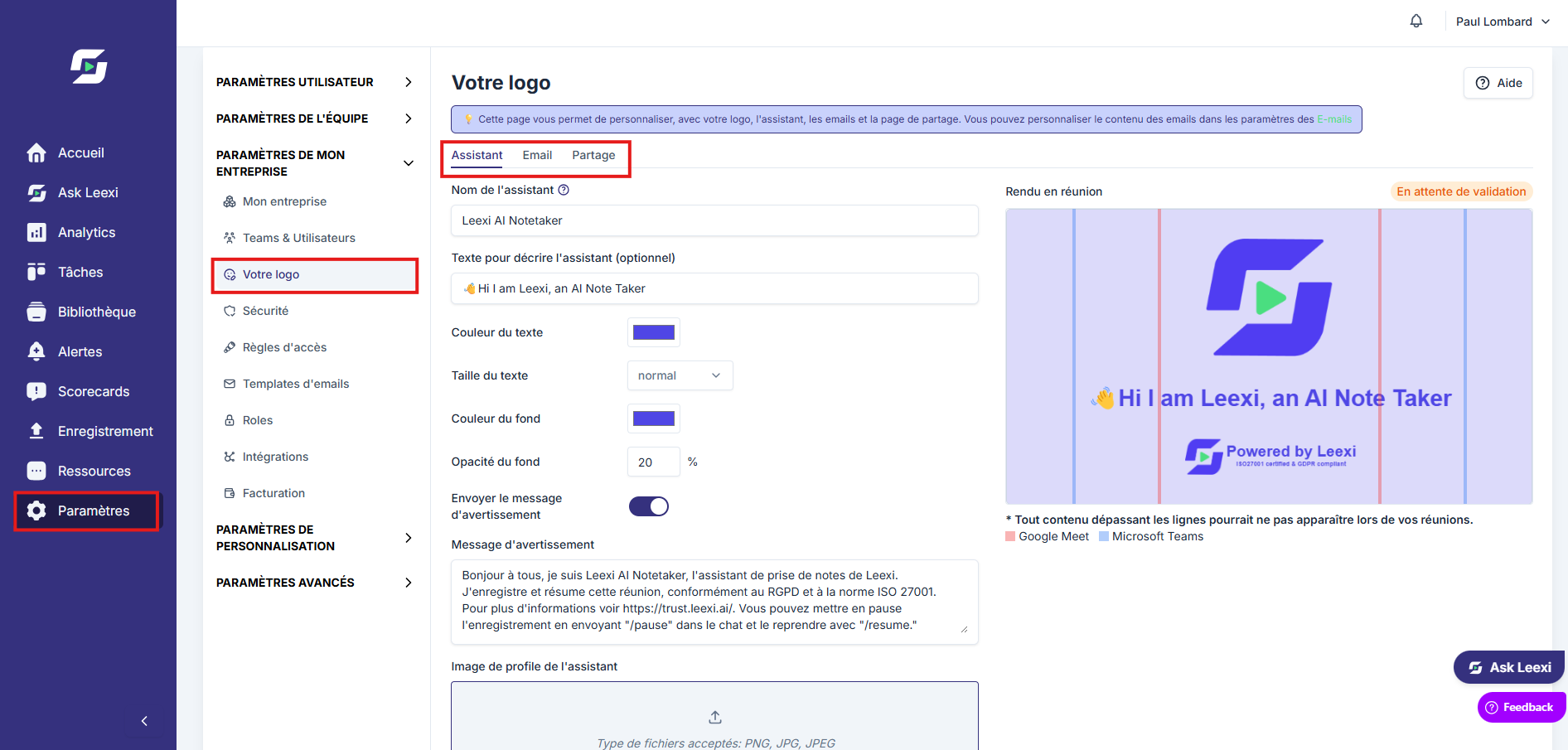The height and width of the screenshot is (750, 1568).
Task: Click the Bibliothèque library icon
Action: 36,312
